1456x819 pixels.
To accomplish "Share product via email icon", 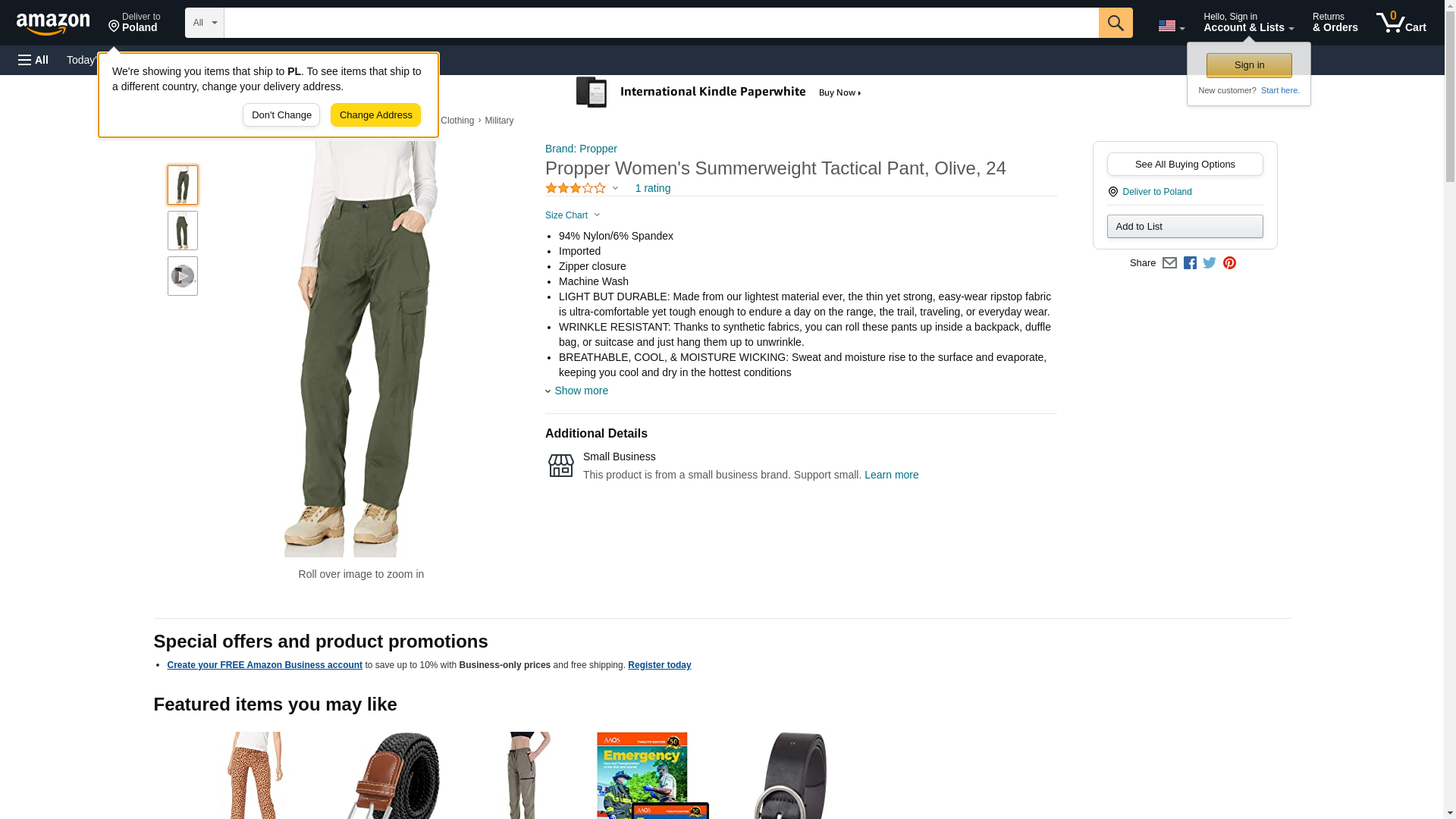I will point(1169,263).
